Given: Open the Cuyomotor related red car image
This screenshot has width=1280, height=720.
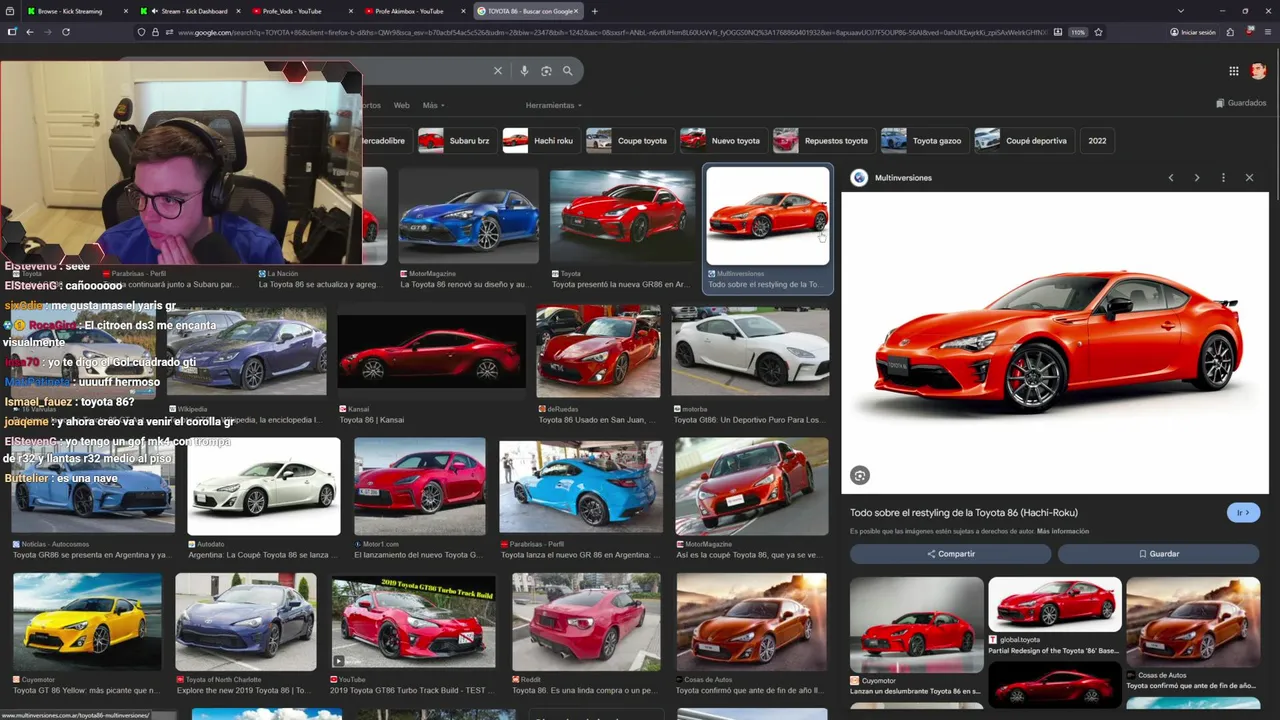Looking at the screenshot, I should pos(916,625).
